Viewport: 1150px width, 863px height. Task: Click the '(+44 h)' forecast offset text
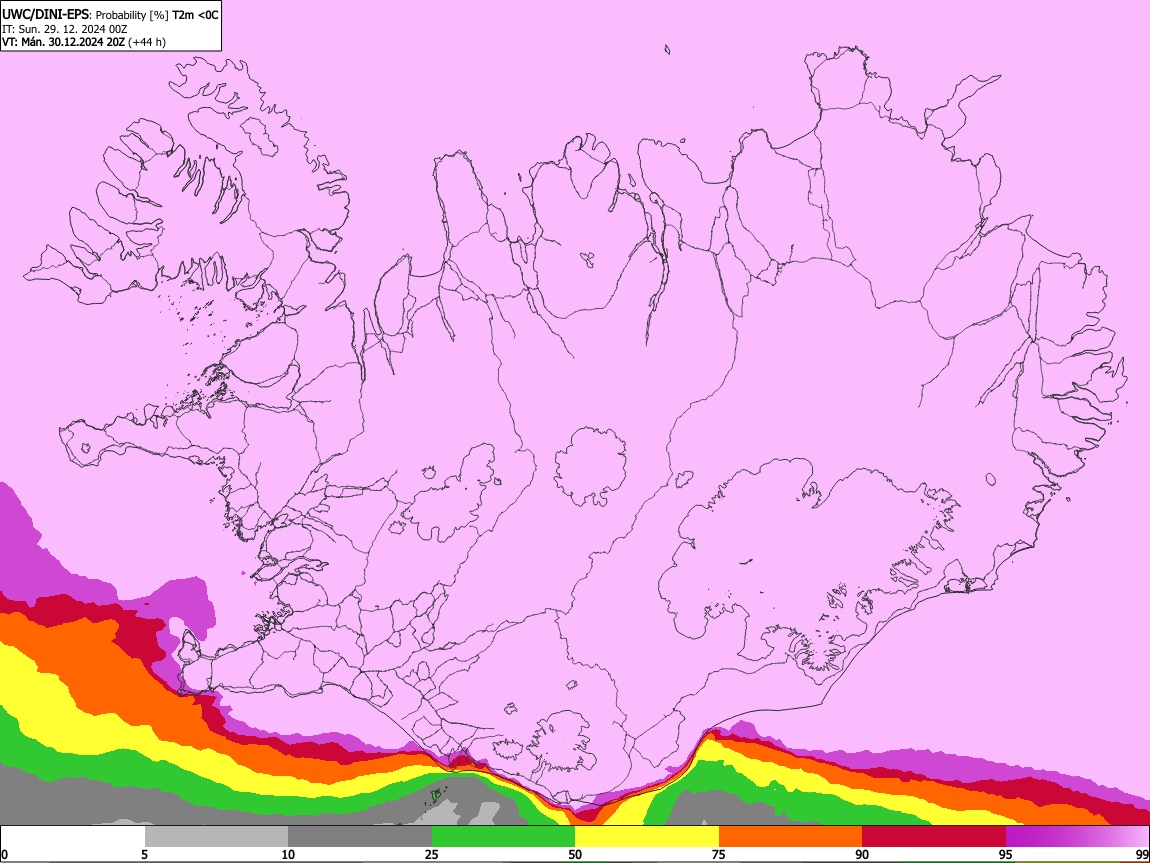[147, 42]
